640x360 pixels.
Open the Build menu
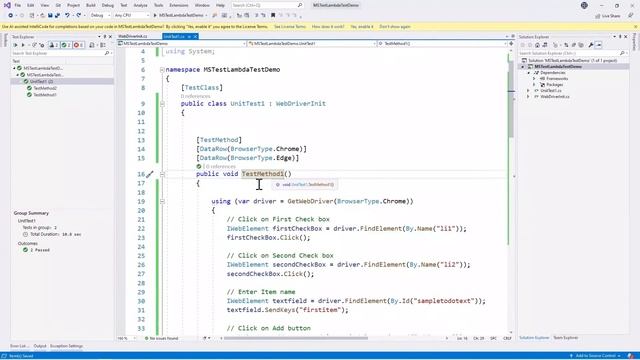pos(91,5)
